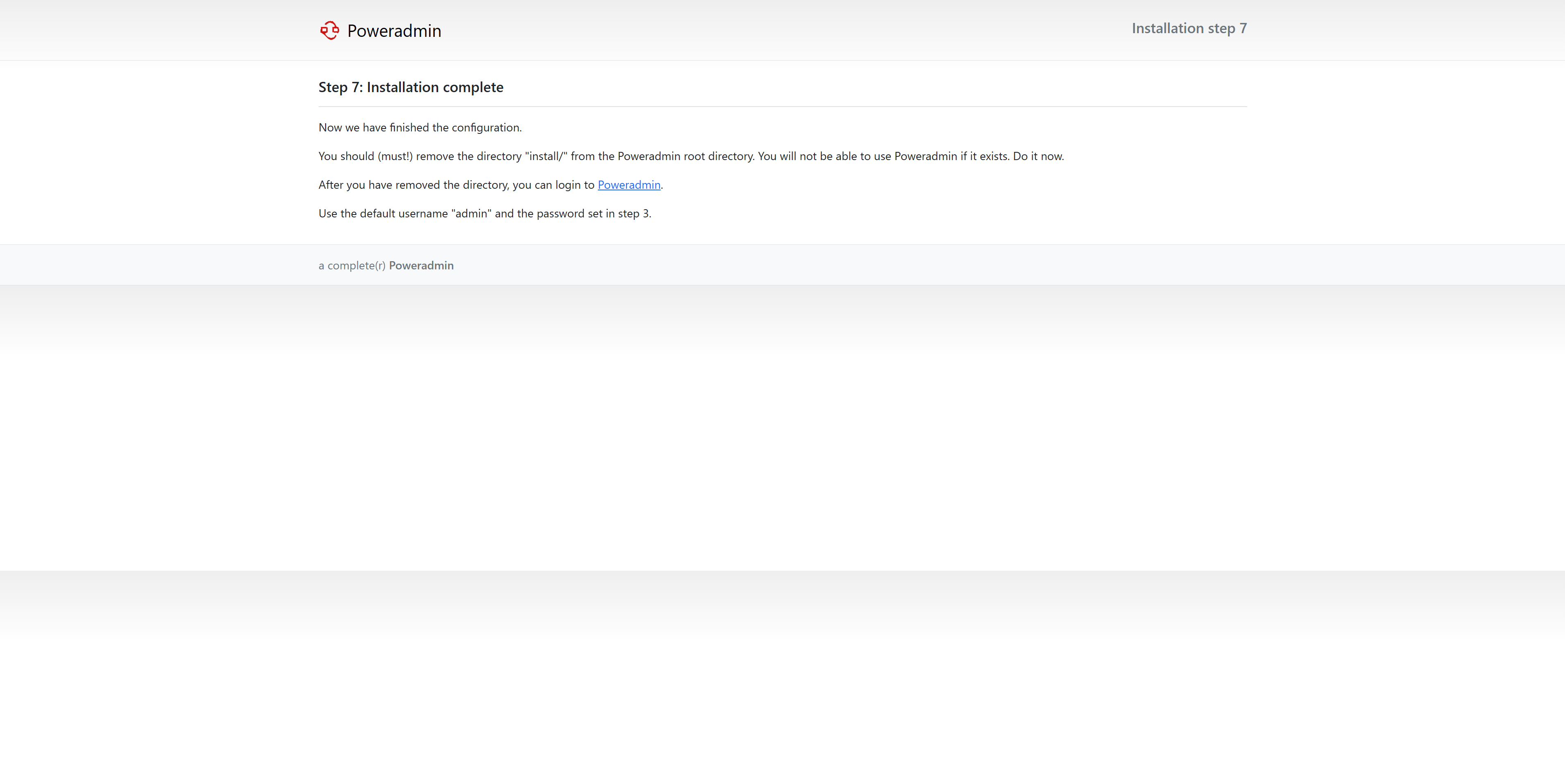Image resolution: width=1565 pixels, height=784 pixels.
Task: Click 'Use the default username' sentence start
Action: [383, 213]
